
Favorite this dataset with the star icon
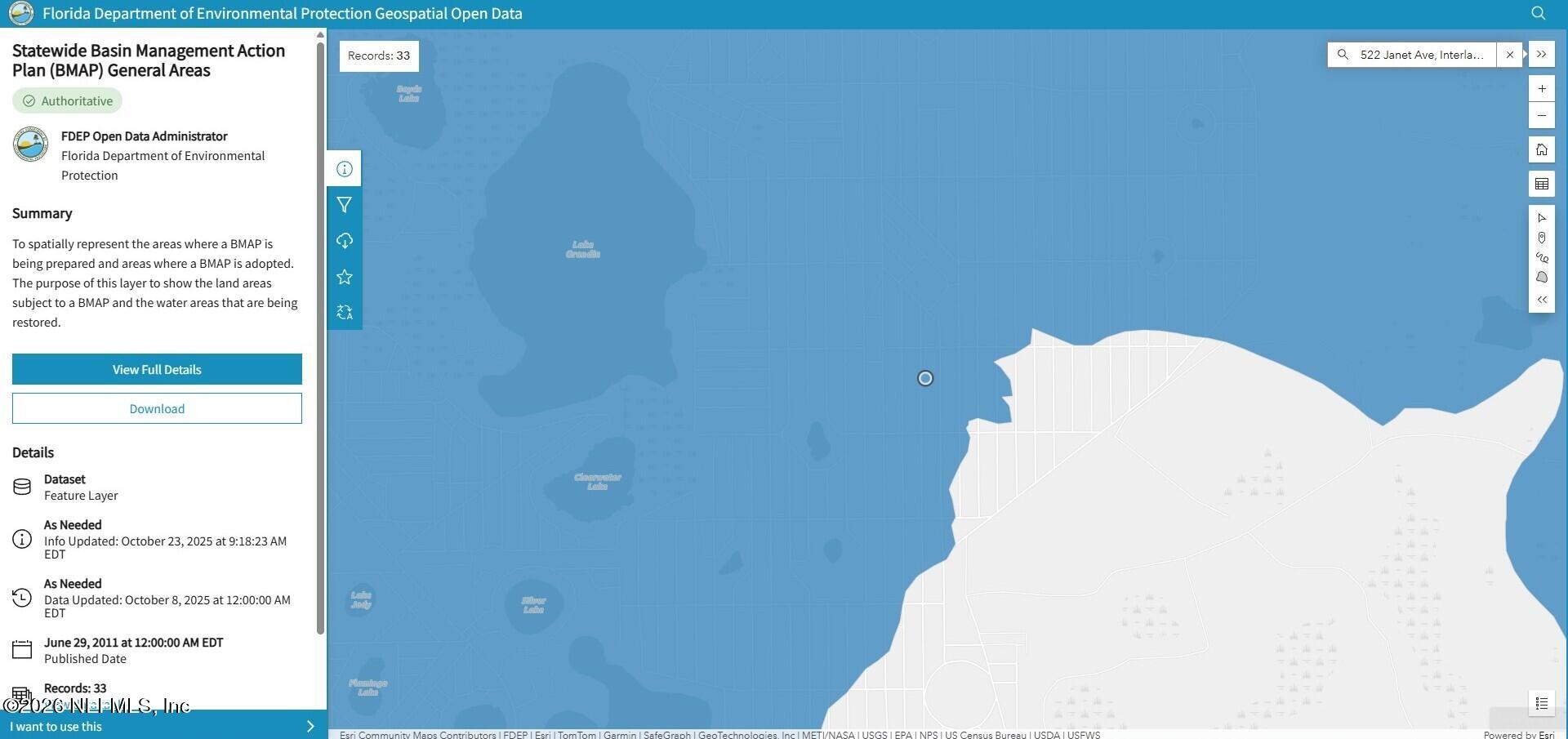click(x=344, y=277)
